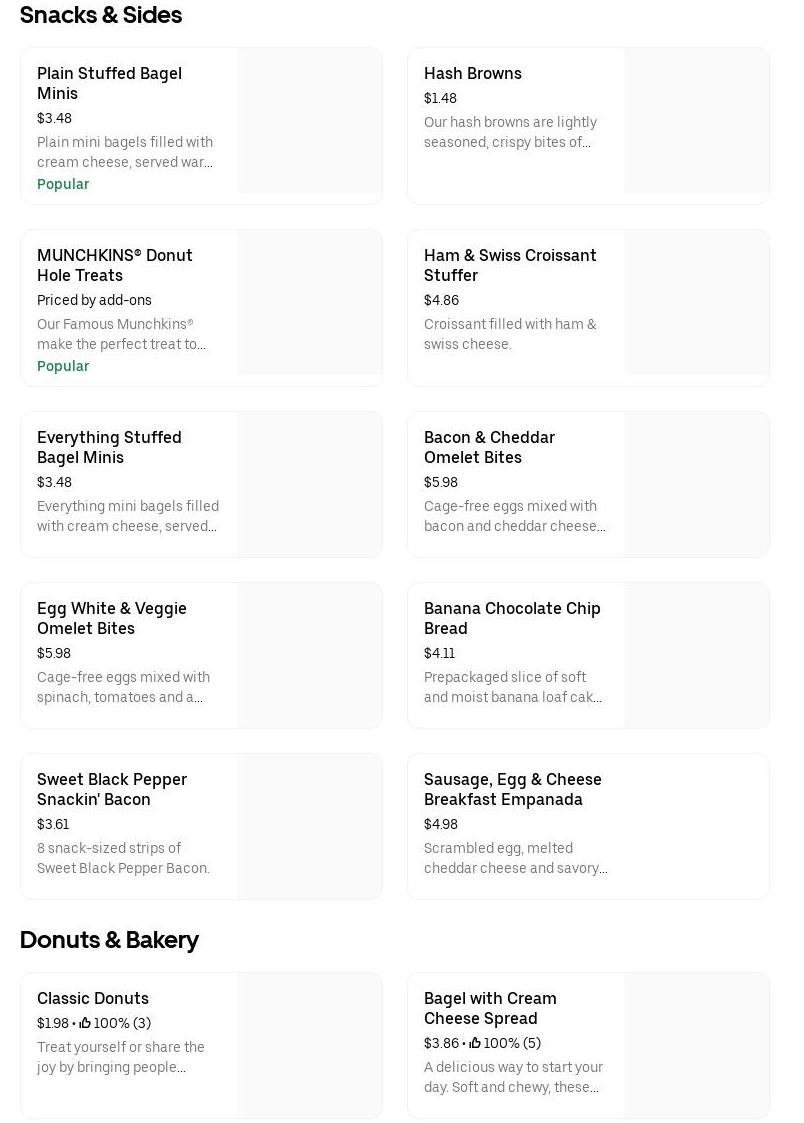804x1123 pixels.
Task: Click Bagel with Cream Cheese Spread title
Action: click(x=490, y=1008)
